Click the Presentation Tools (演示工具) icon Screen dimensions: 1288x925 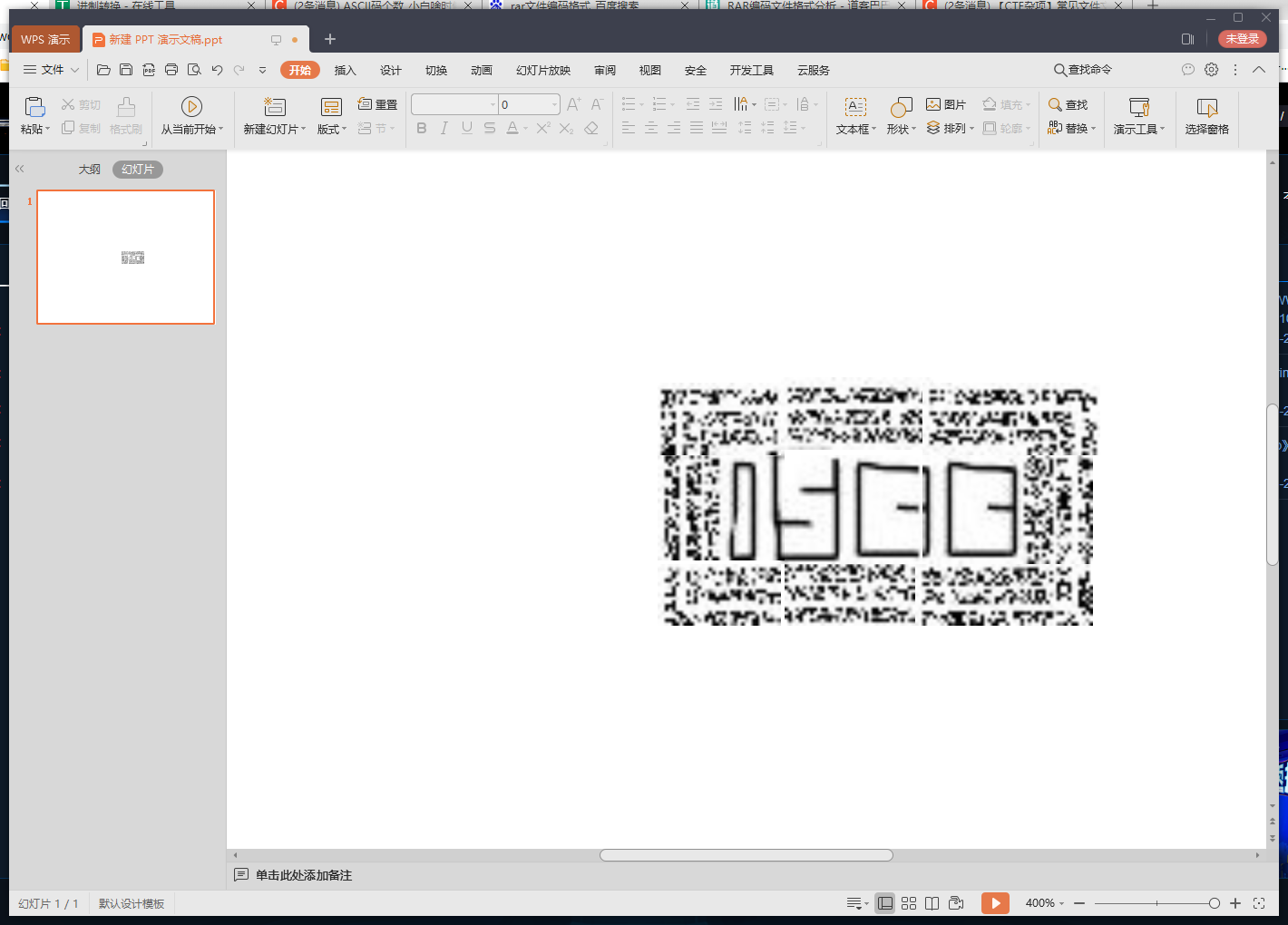click(x=1139, y=107)
